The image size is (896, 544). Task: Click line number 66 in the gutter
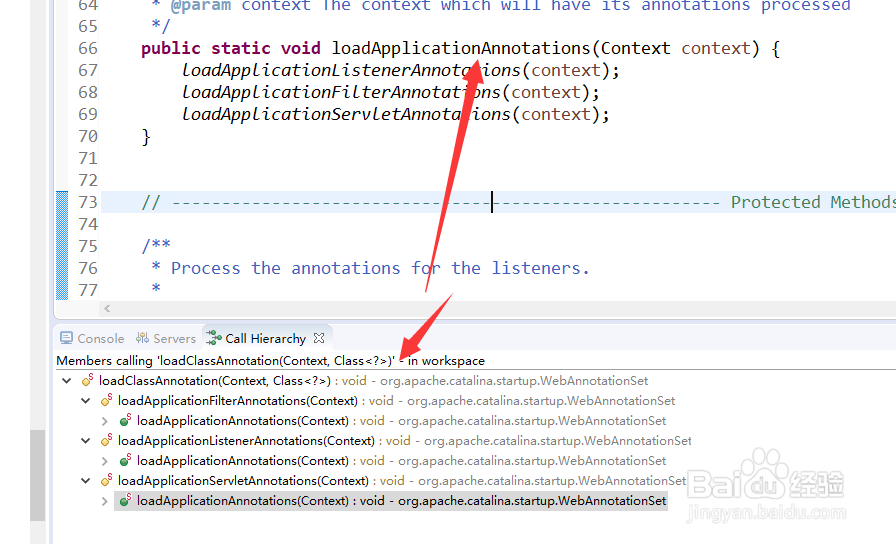click(x=88, y=49)
